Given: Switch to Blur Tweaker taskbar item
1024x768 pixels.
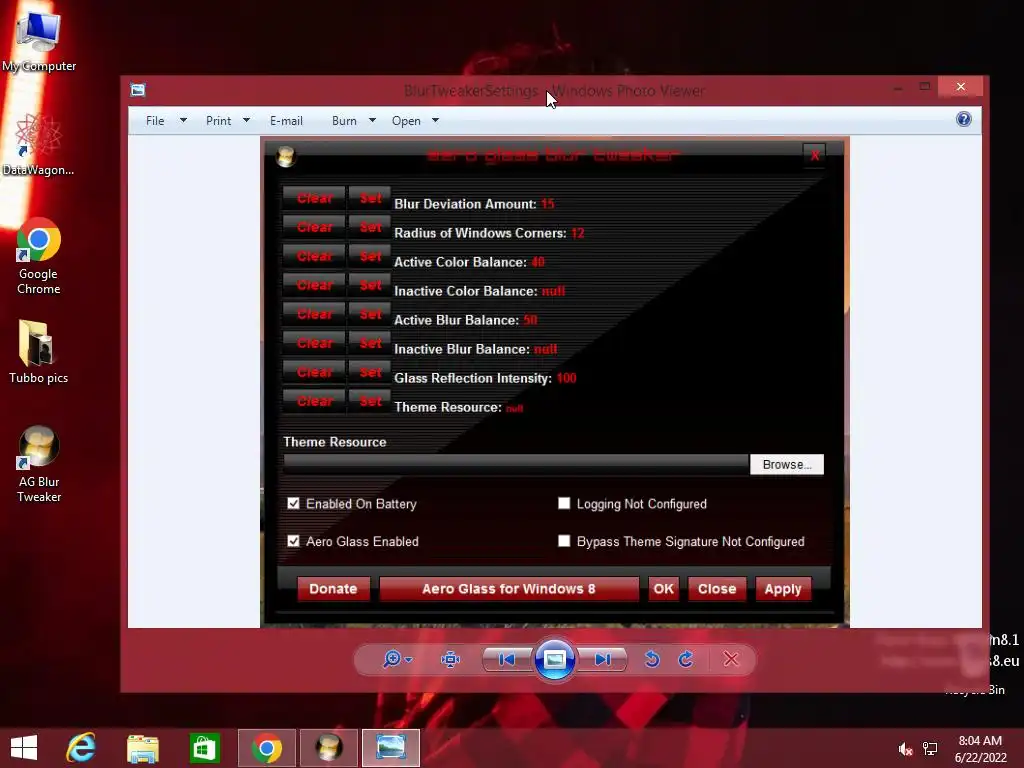Looking at the screenshot, I should pyautogui.click(x=328, y=748).
